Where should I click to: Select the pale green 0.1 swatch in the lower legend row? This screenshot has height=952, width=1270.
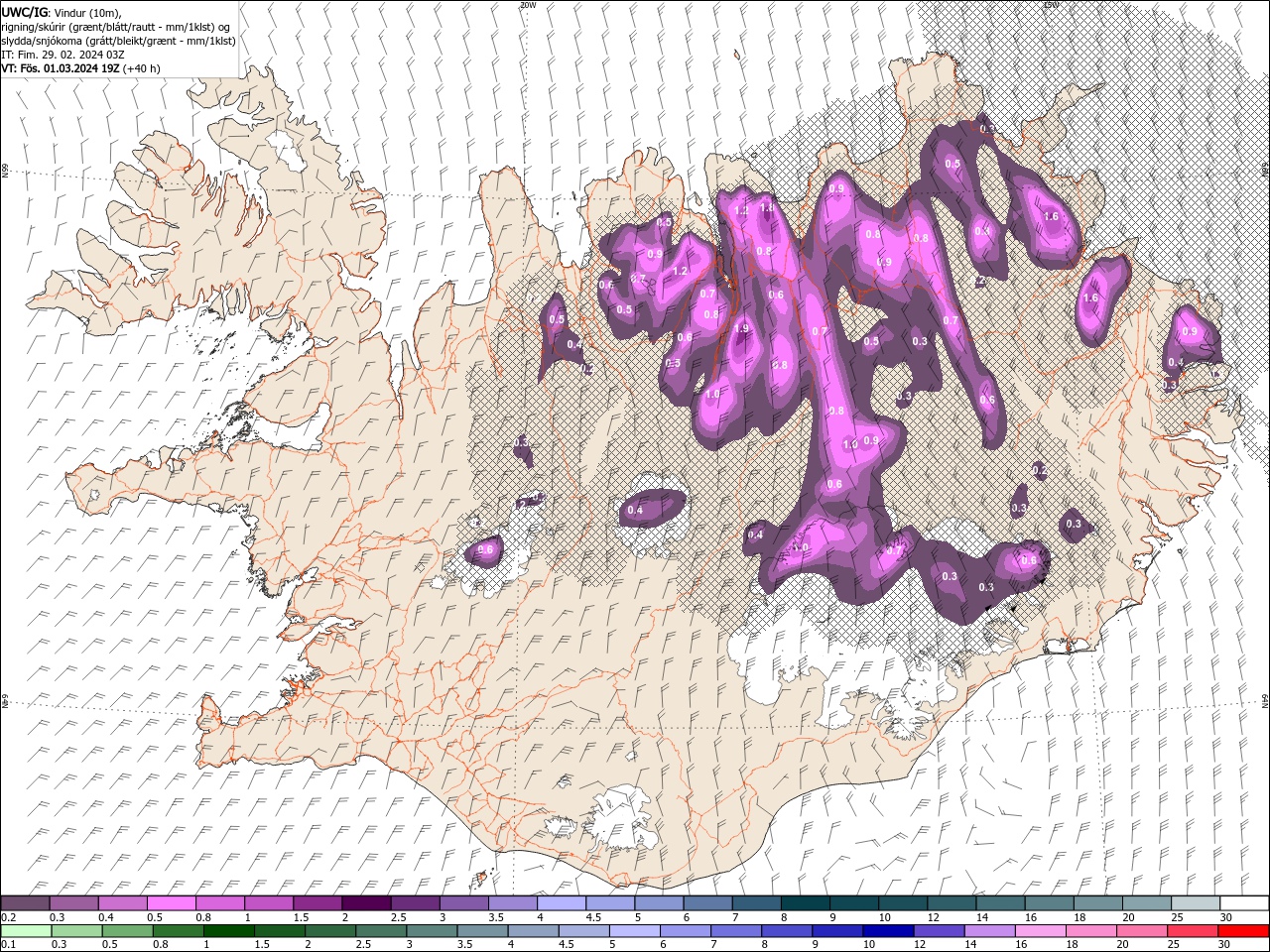tap(26, 930)
